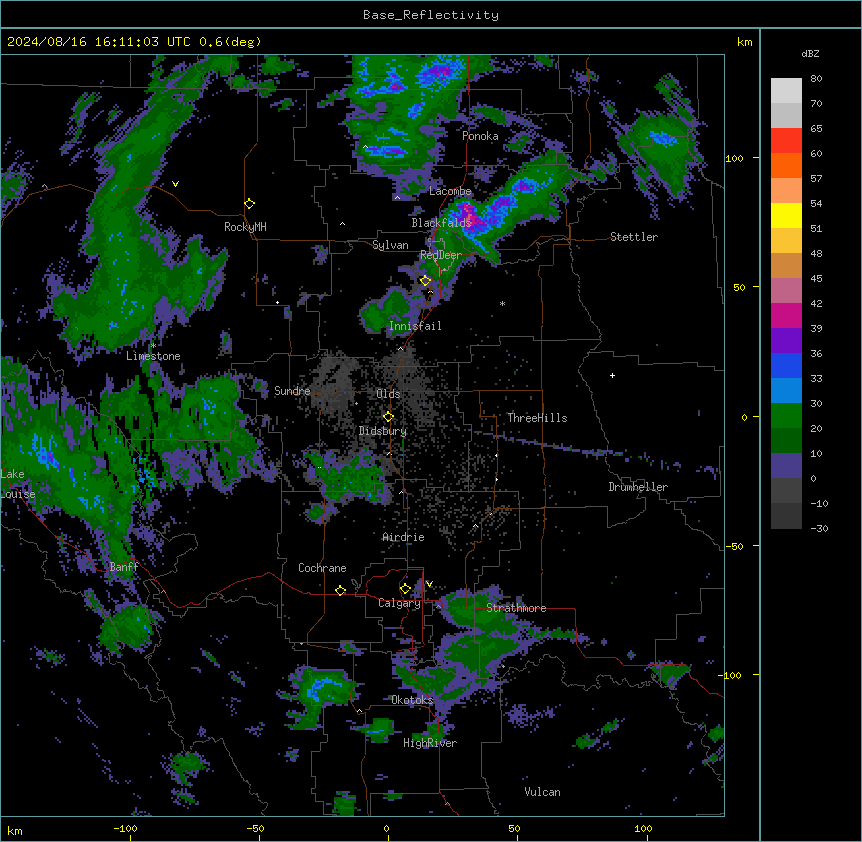
Task: Click the timestamp 2024/08/16 16:11:03 UTC
Action: tap(98, 42)
